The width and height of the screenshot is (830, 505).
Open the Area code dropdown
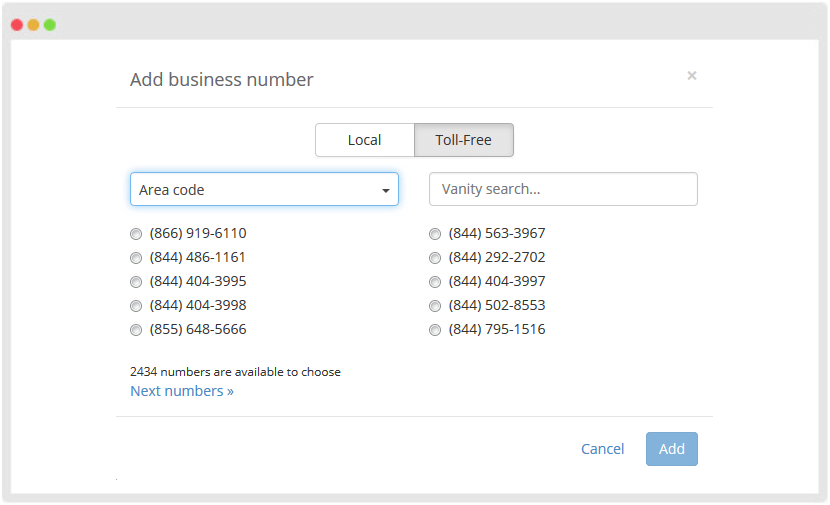pyautogui.click(x=264, y=189)
